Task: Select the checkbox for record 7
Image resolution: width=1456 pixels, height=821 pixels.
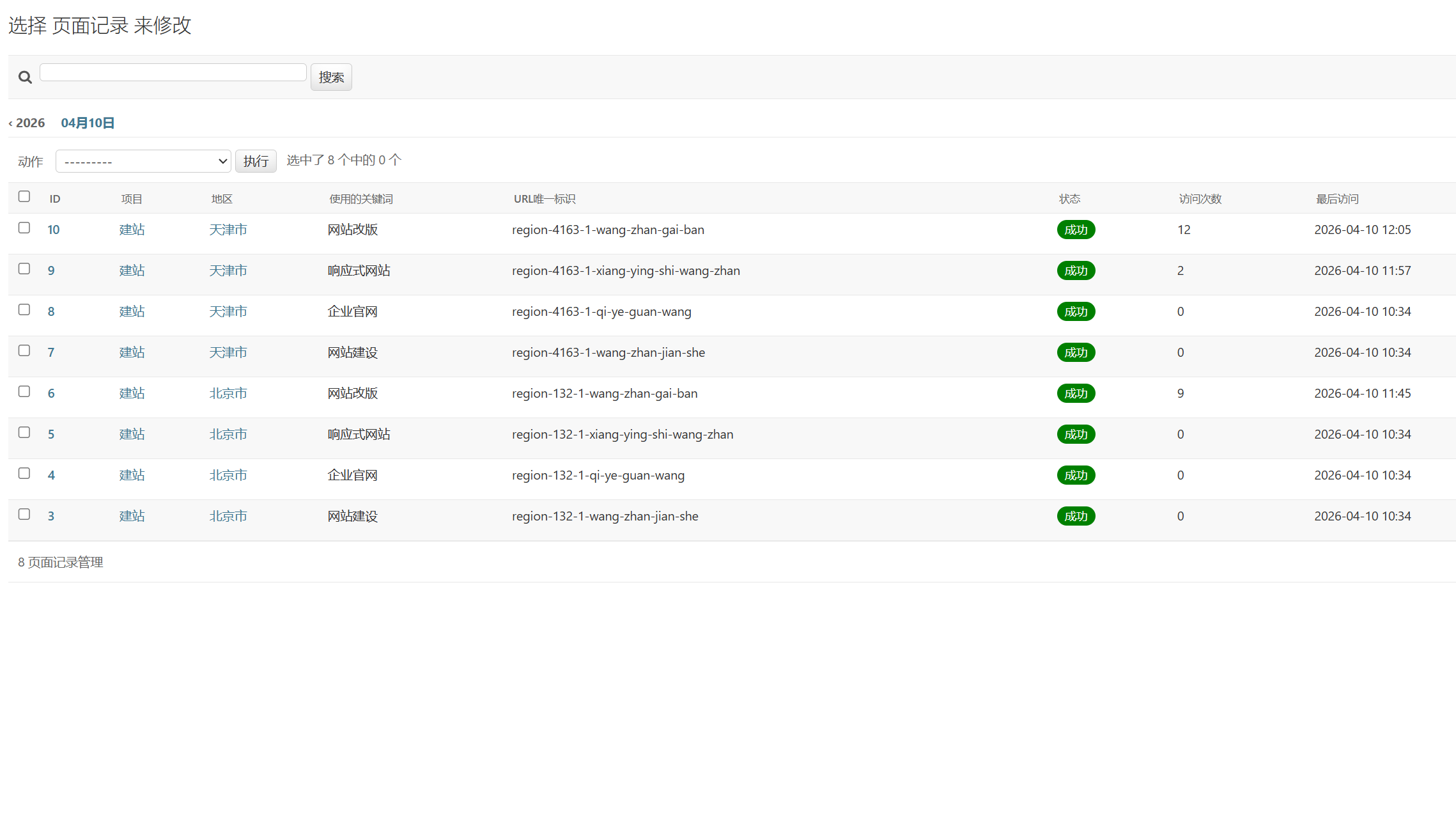Action: tap(24, 351)
